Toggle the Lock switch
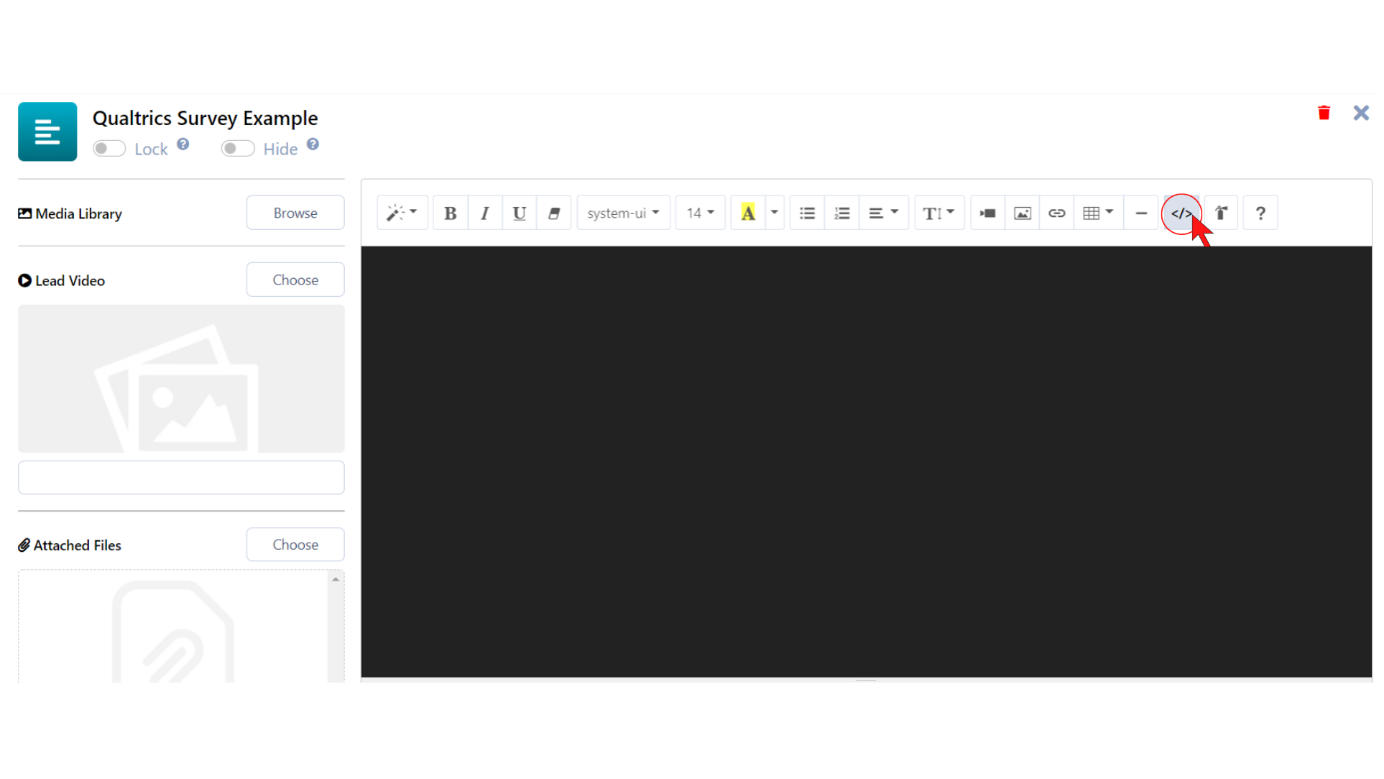Viewport: 1384px width, 779px height. 109,149
